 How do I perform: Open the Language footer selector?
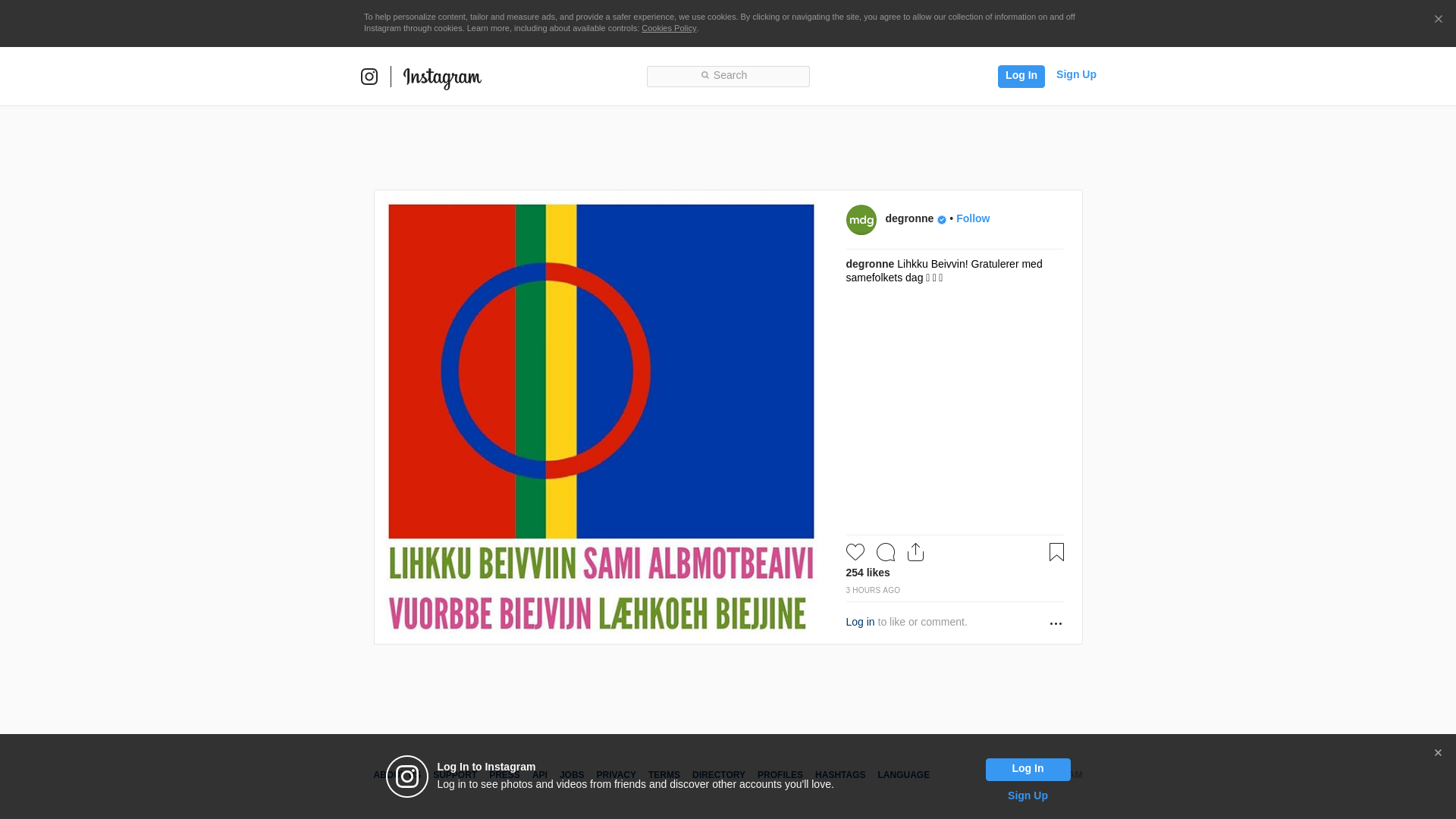(903, 775)
